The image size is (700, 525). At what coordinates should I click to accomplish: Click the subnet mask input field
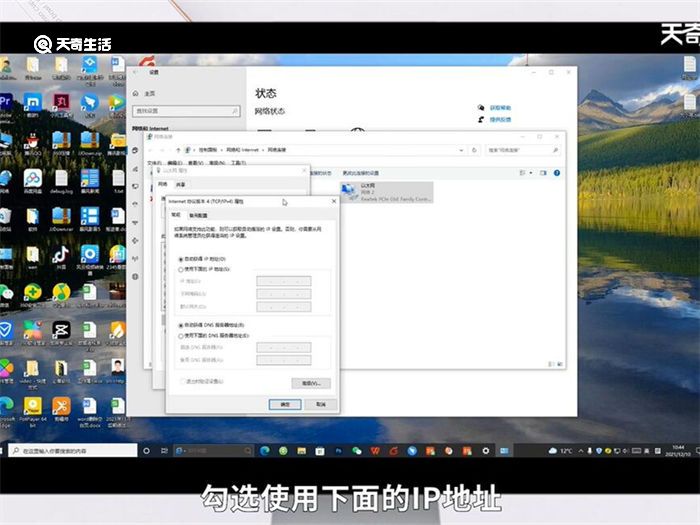tap(283, 294)
